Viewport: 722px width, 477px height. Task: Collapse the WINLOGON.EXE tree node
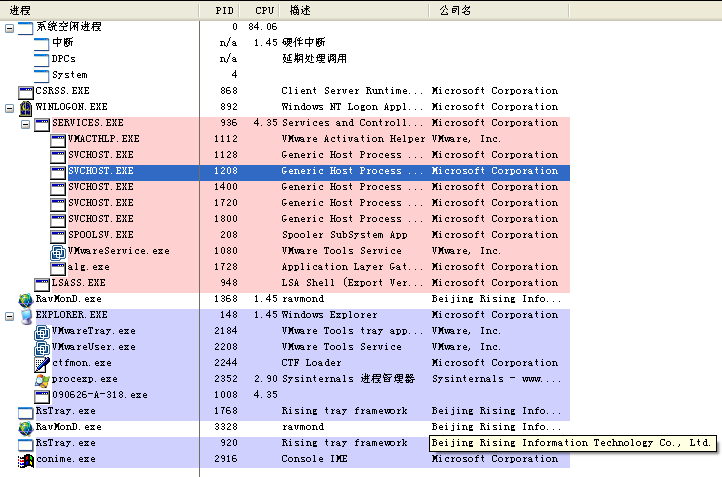click(9, 108)
